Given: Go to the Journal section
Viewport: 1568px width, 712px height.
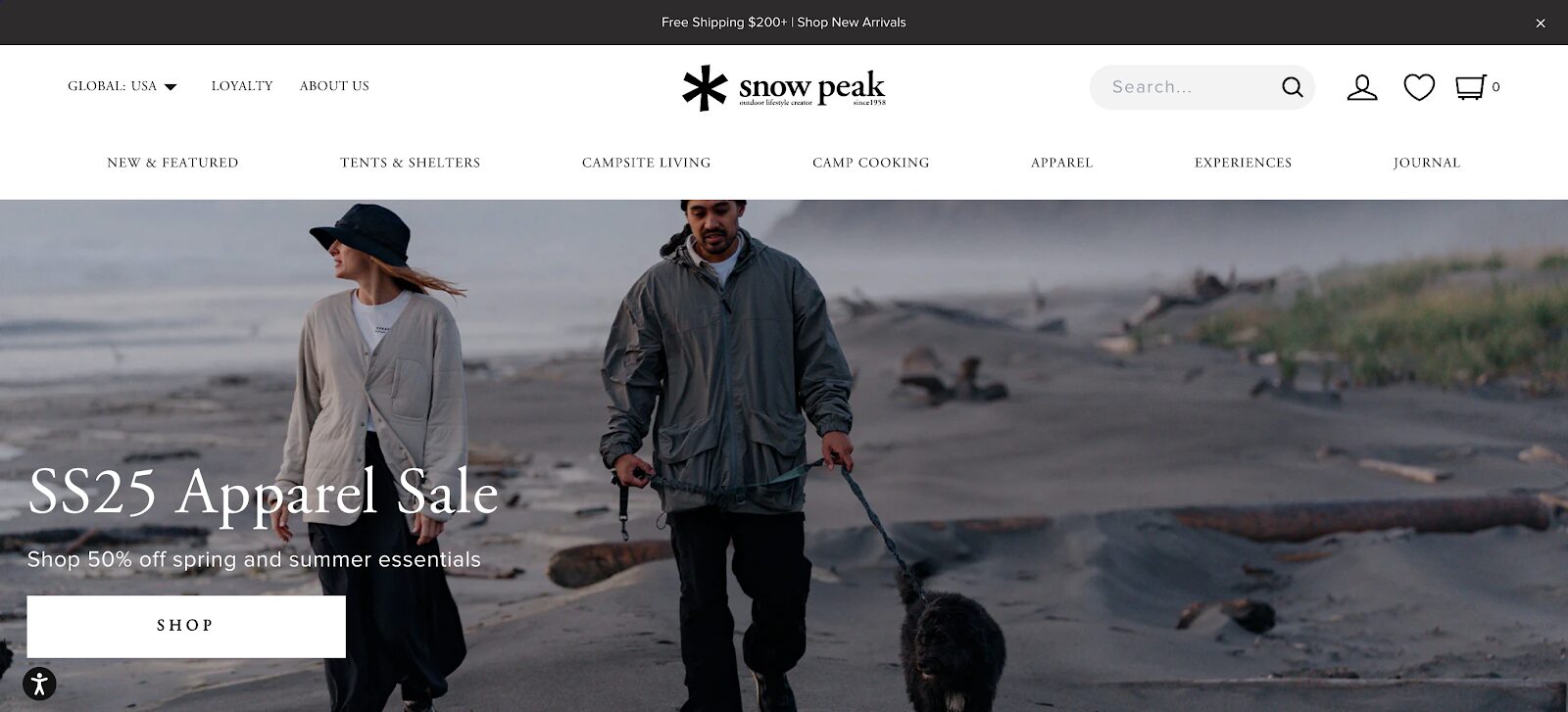Looking at the screenshot, I should click(1427, 163).
